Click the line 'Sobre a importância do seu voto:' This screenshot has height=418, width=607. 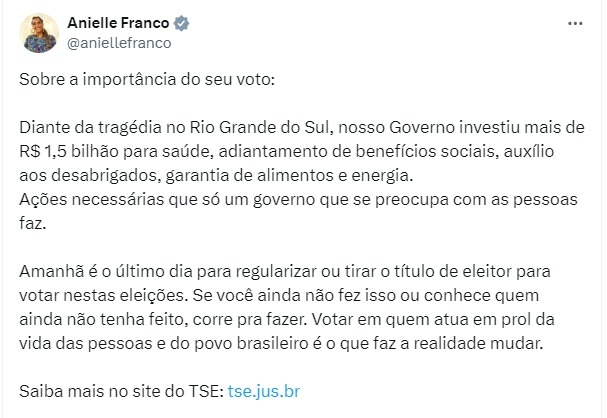[x=147, y=79]
